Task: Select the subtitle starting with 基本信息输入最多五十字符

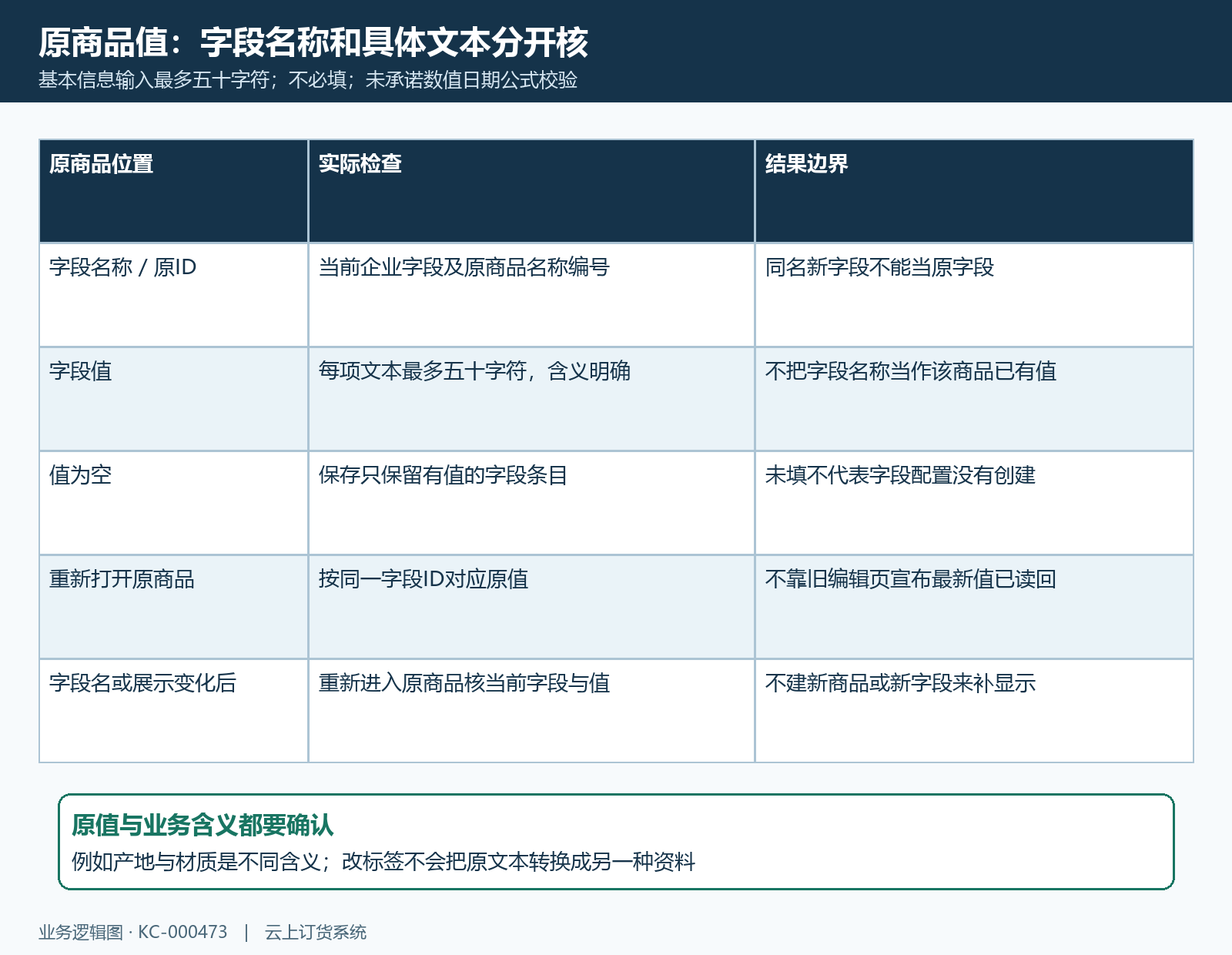Action: point(308,80)
